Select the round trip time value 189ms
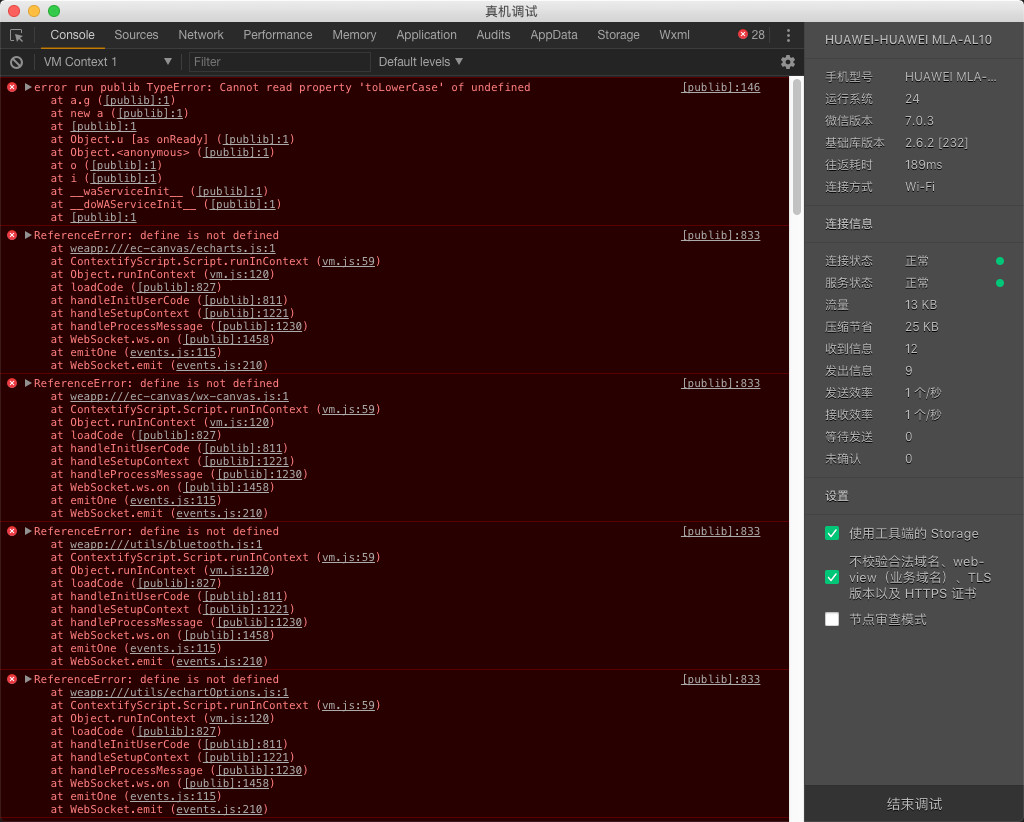The height and width of the screenshot is (822, 1024). (923, 165)
